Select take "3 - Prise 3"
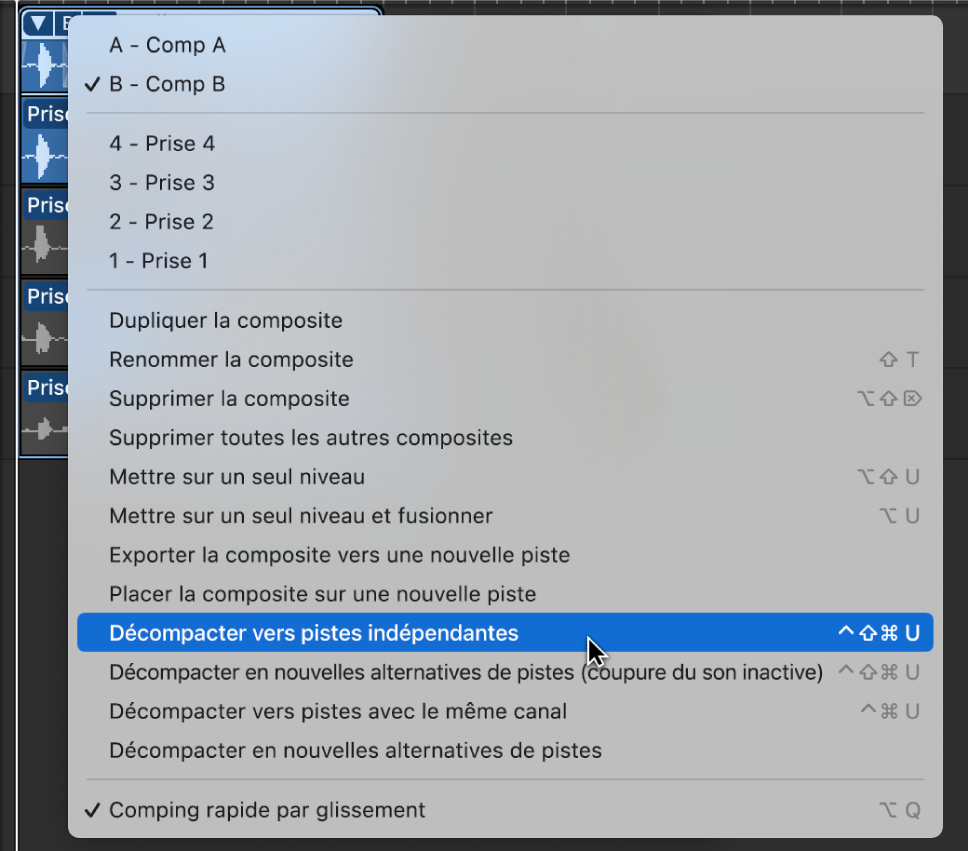968x851 pixels. 162,182
